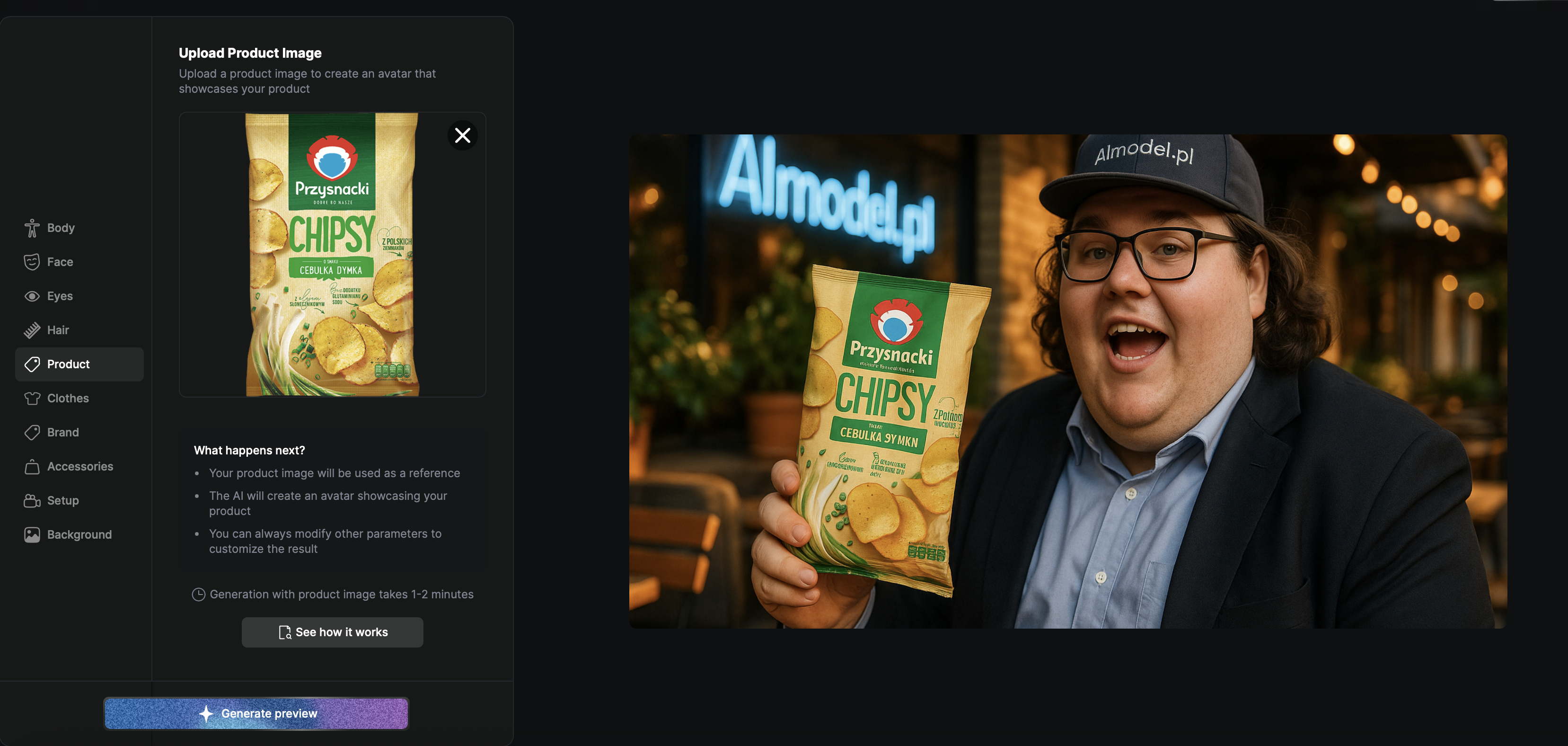Screen dimensions: 1568x746
Task: Click the Body figure icon
Action: point(32,228)
